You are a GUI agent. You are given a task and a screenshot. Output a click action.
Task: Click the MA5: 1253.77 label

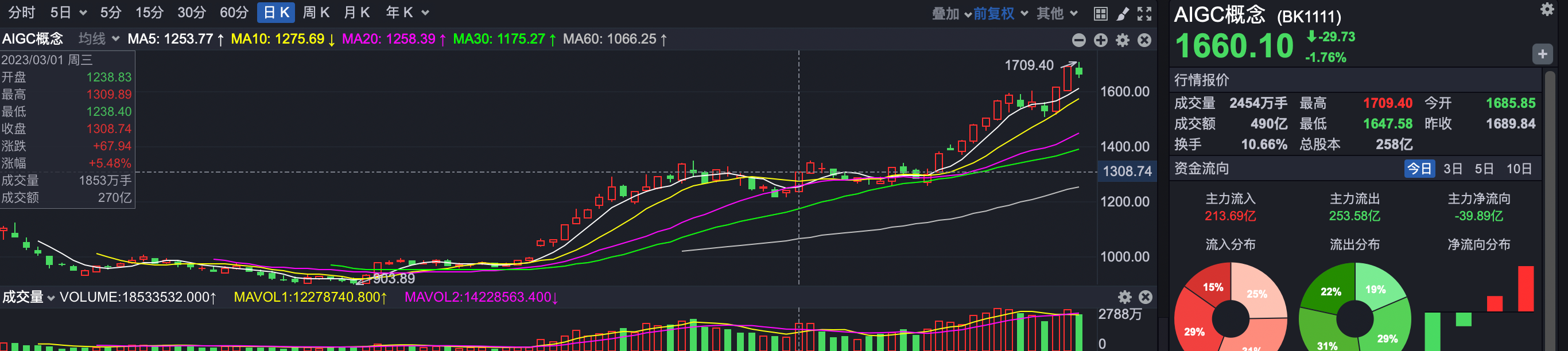tap(176, 39)
